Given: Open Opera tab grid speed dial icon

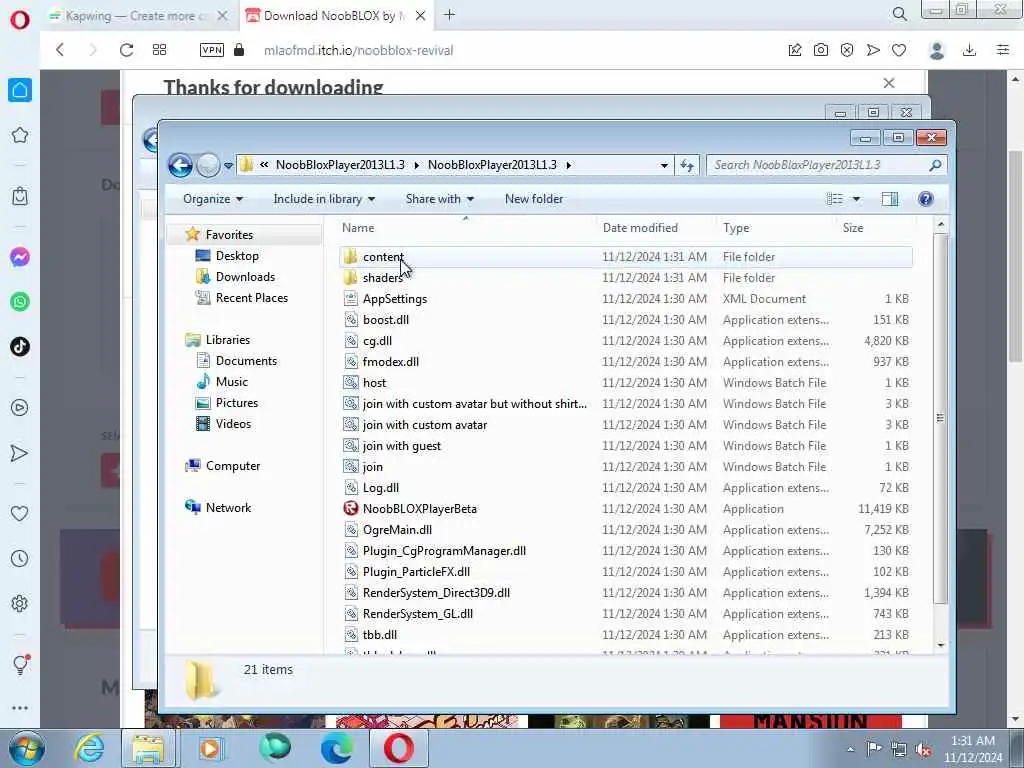Looking at the screenshot, I should point(159,50).
